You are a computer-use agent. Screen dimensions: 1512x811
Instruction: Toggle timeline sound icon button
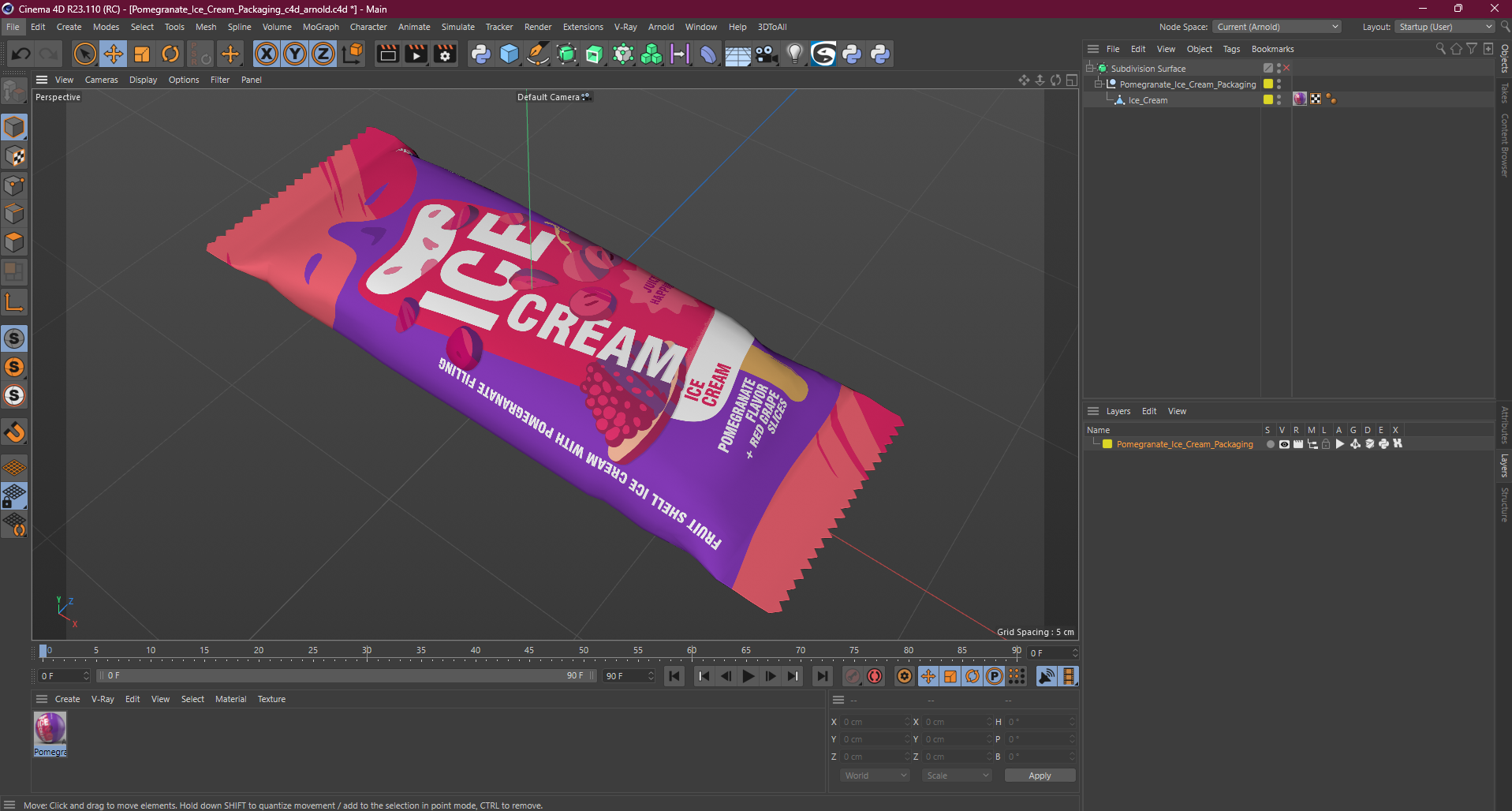(x=1047, y=676)
